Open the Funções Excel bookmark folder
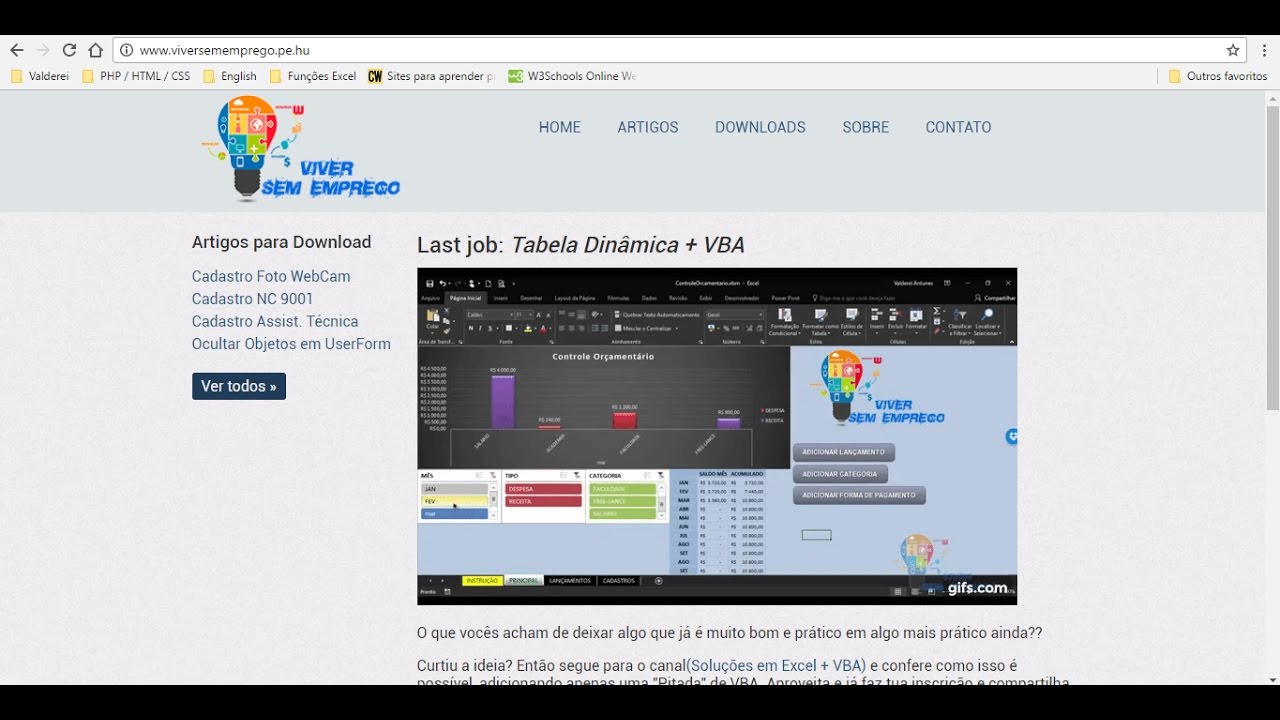 (312, 76)
